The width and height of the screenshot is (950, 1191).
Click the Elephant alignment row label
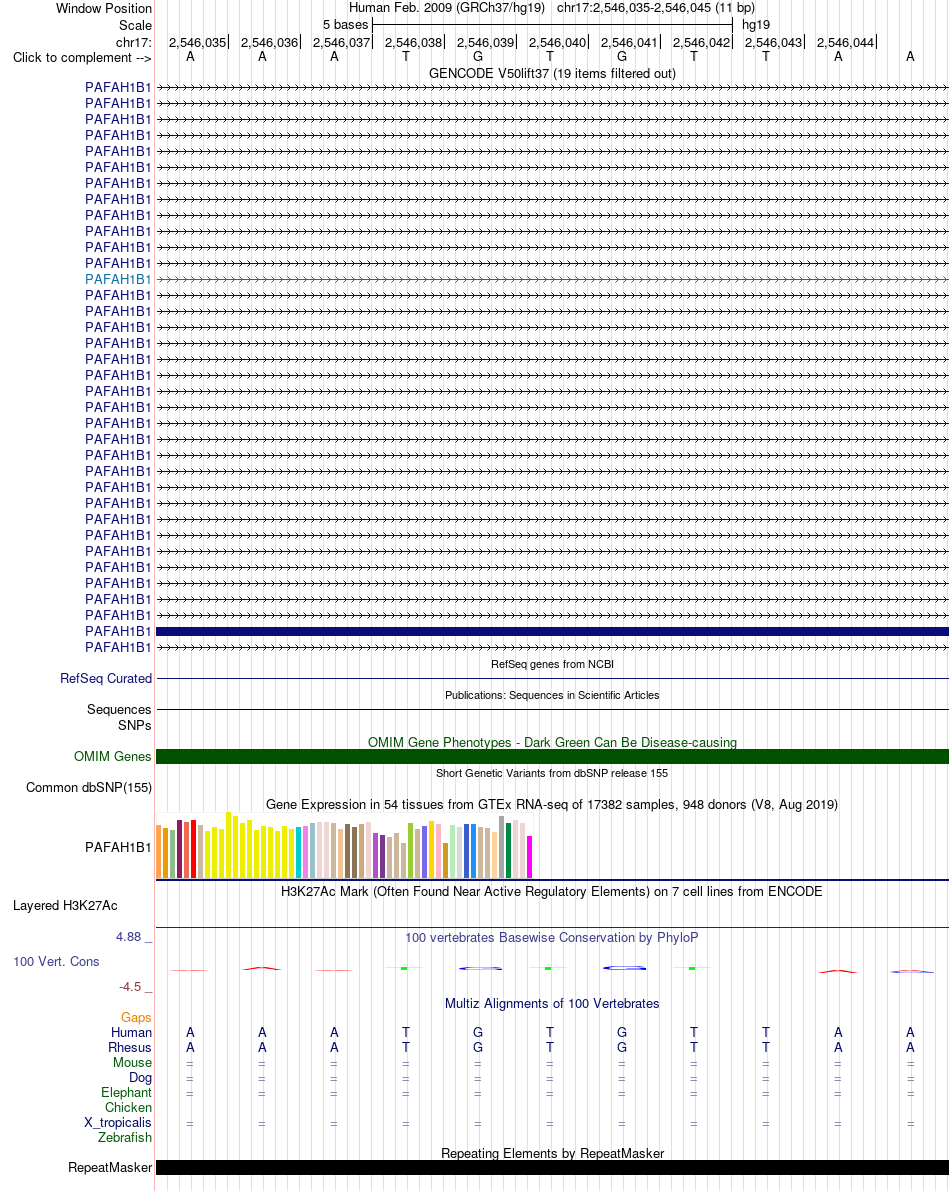point(126,1092)
